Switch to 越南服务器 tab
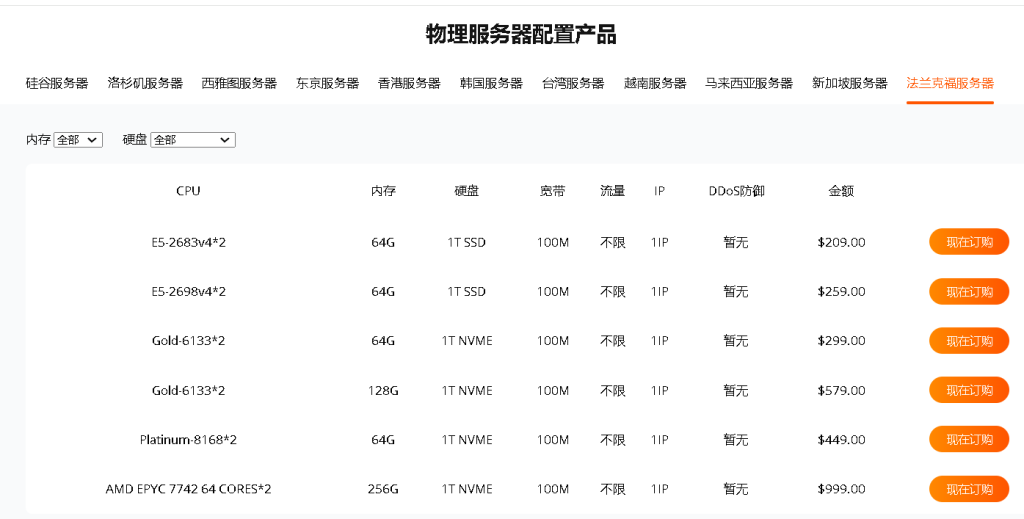 (655, 83)
